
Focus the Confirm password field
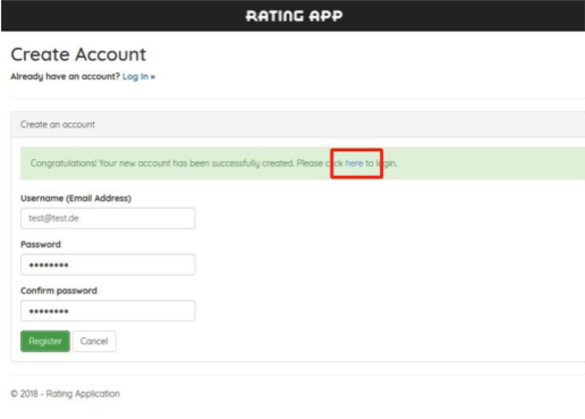pyautogui.click(x=108, y=311)
